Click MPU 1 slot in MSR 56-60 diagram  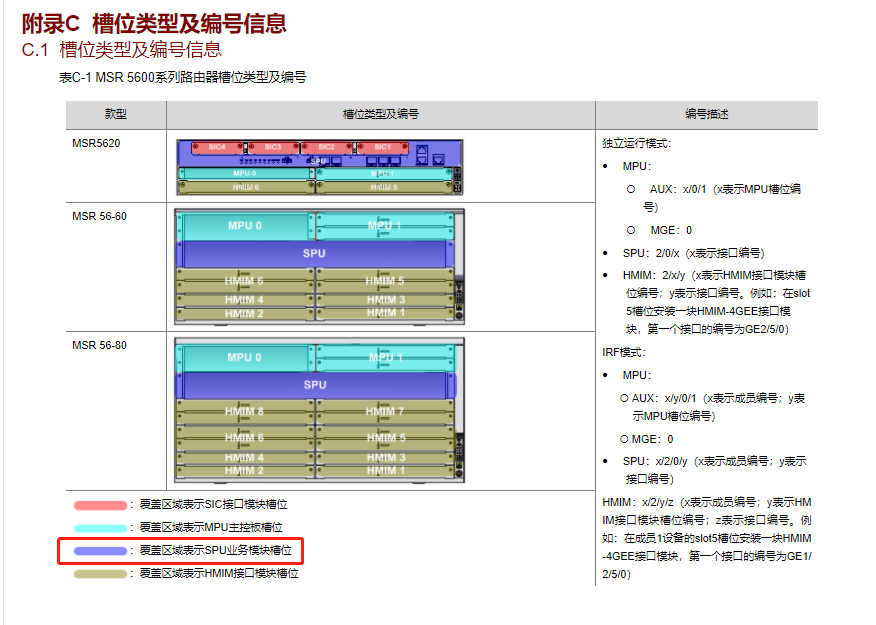tap(384, 226)
